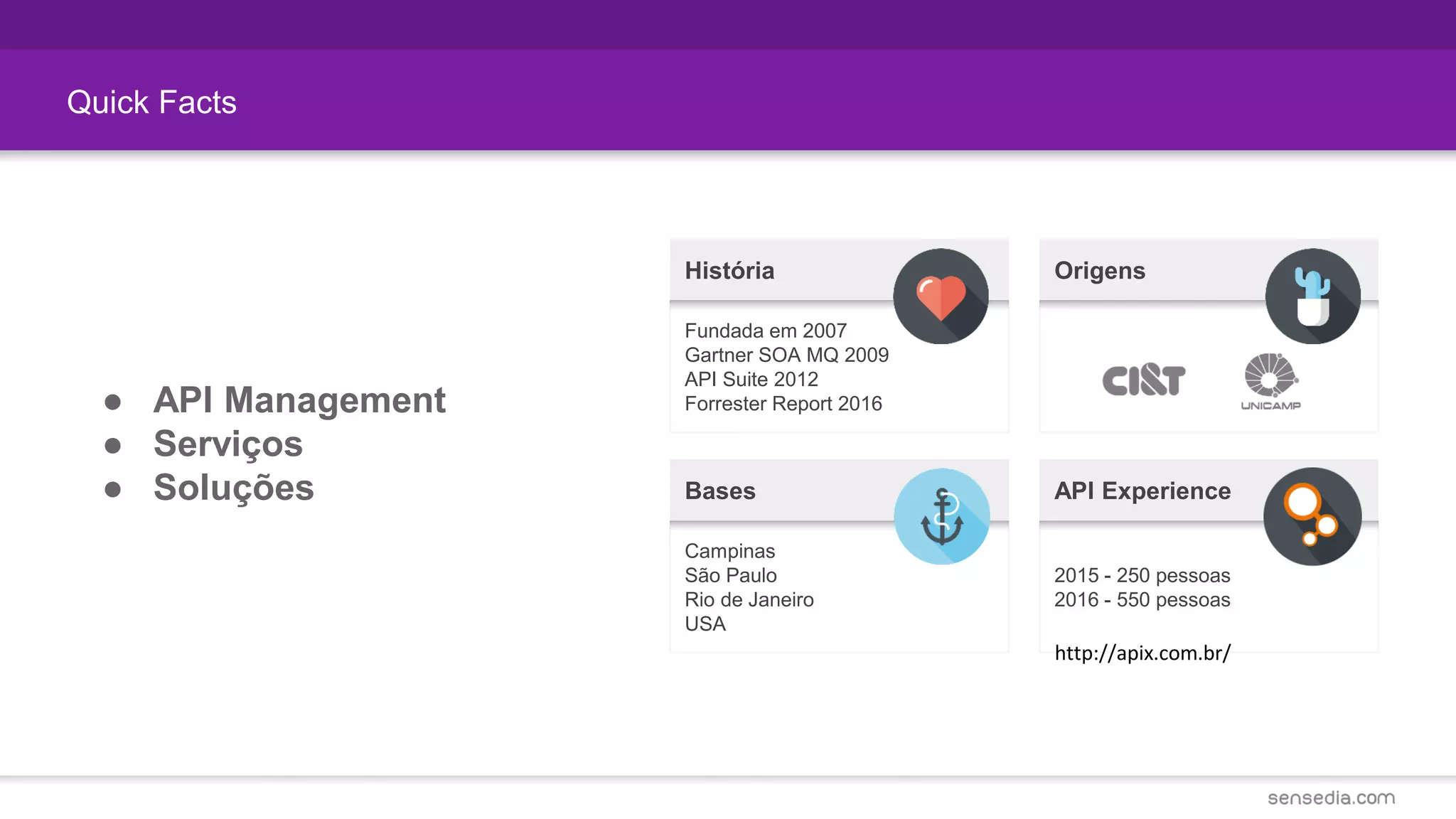Click the cactus icon on Origens card
The height and width of the screenshot is (819, 1456).
tap(1312, 296)
